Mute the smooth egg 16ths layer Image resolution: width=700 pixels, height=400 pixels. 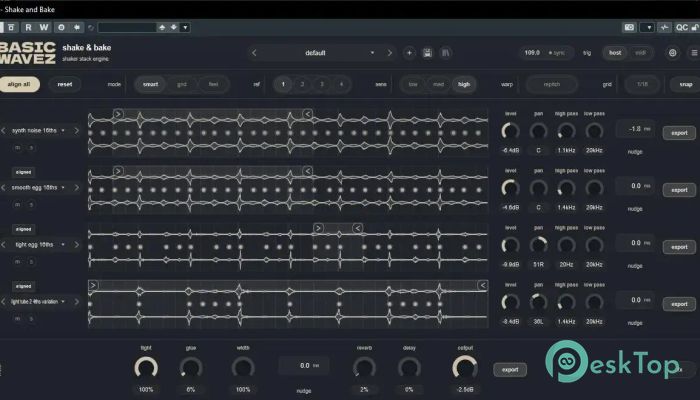pyautogui.click(x=18, y=205)
